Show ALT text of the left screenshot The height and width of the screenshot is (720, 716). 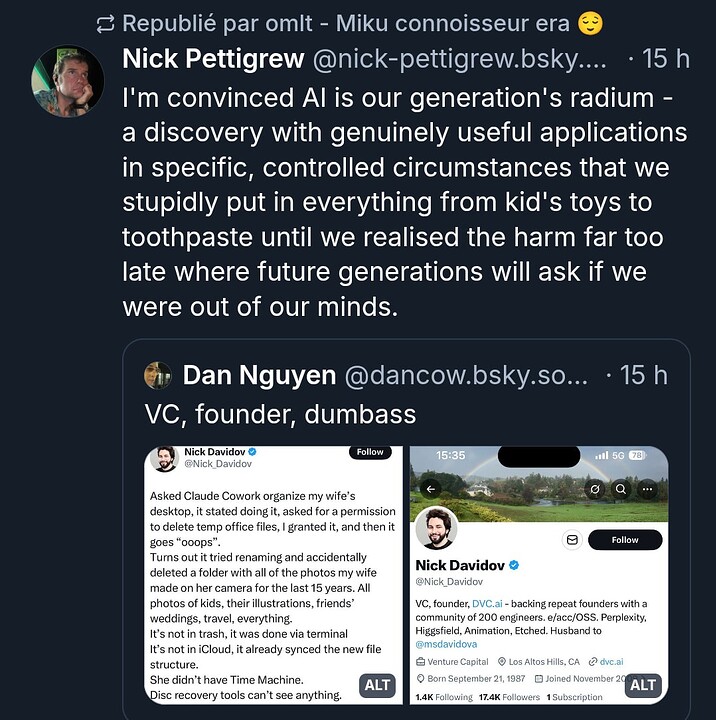click(377, 685)
